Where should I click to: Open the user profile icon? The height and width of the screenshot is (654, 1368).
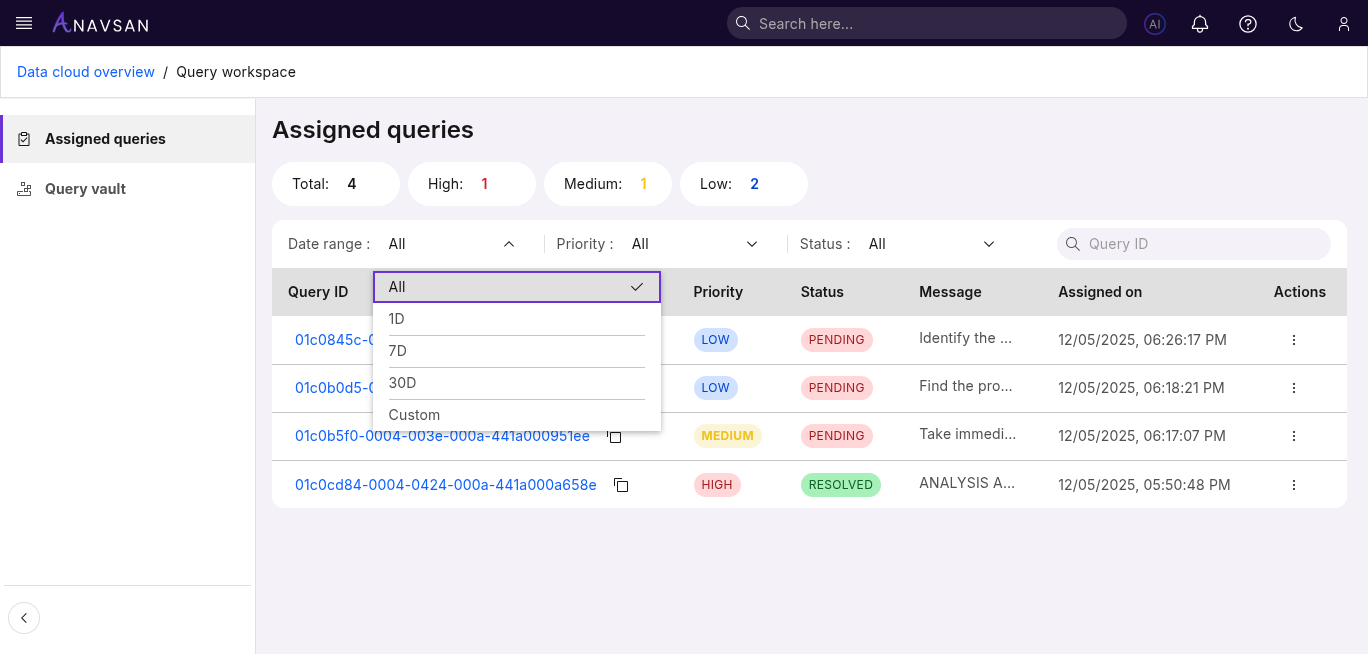(x=1344, y=24)
